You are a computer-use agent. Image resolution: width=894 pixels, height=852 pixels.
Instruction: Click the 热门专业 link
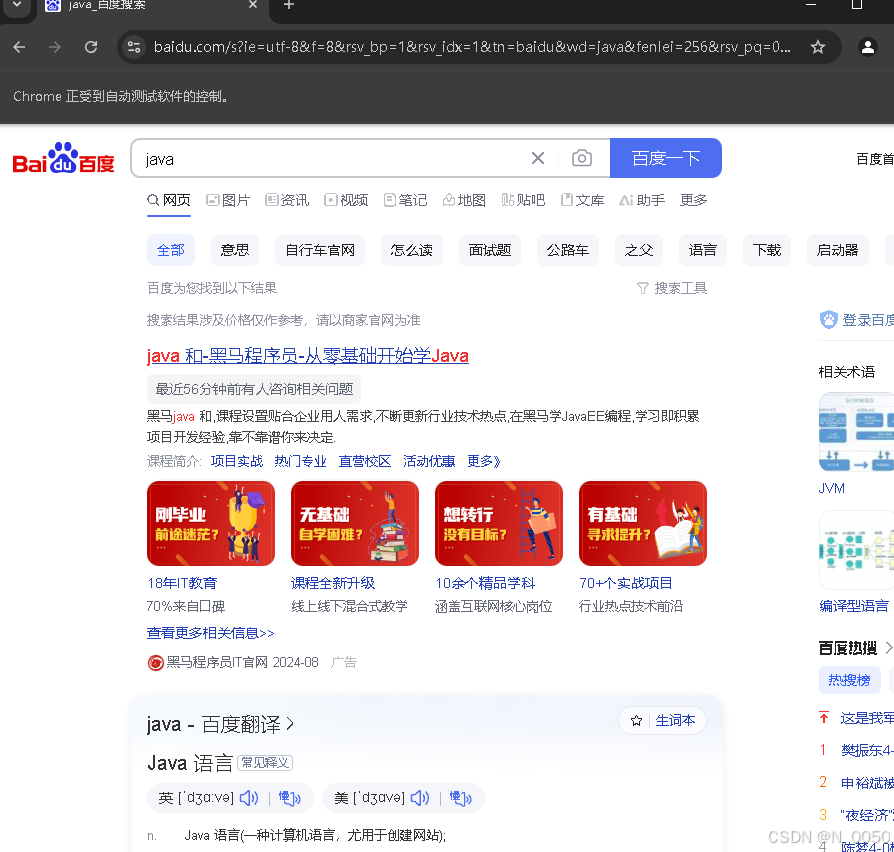tap(300, 461)
